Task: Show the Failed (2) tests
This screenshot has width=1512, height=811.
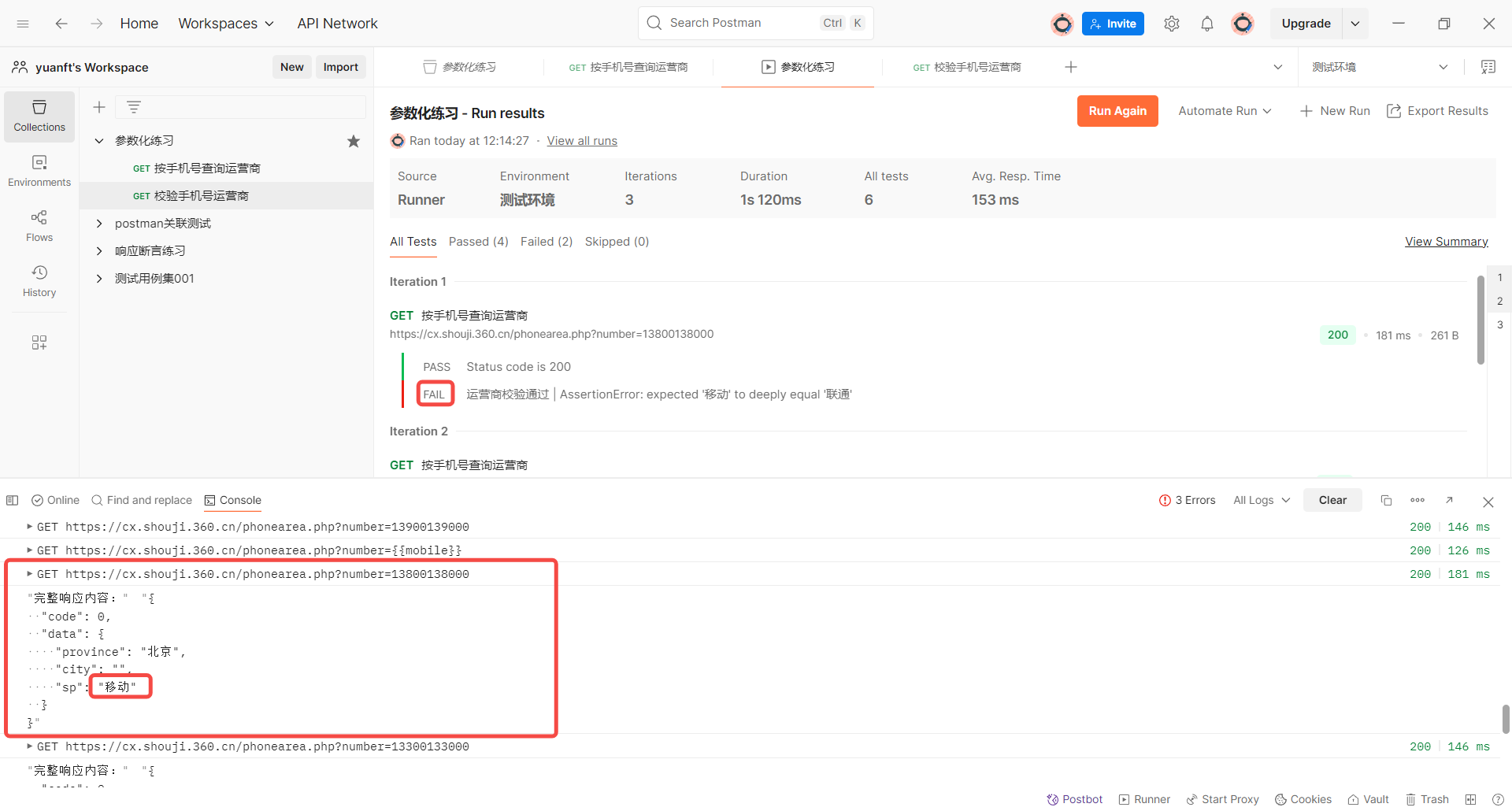Action: click(547, 242)
